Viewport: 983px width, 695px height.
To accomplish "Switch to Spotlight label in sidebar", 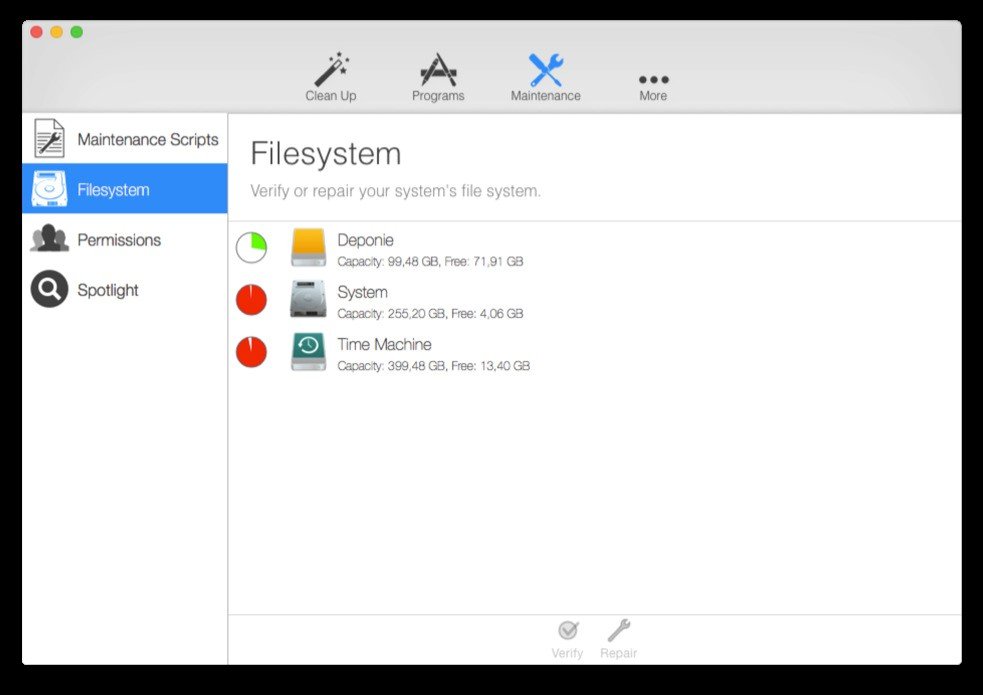I will tap(108, 290).
